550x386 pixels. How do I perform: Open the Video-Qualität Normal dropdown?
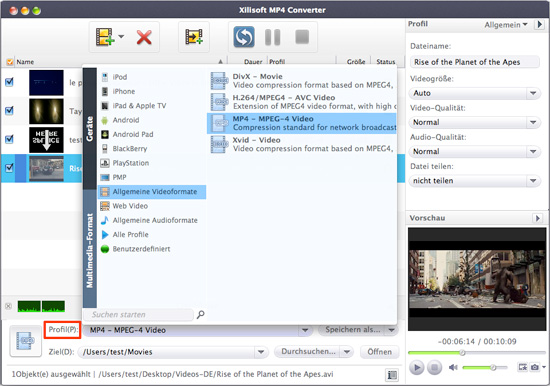[475, 122]
